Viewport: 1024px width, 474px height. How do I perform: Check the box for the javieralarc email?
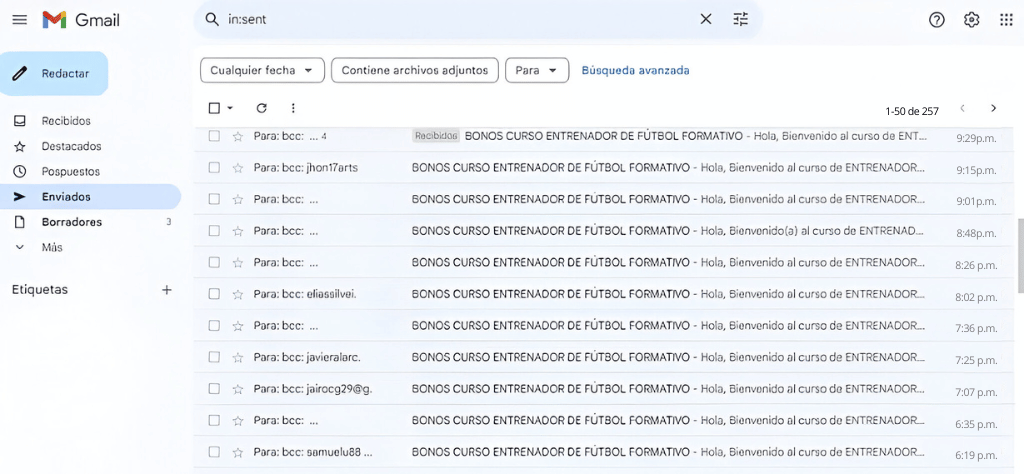pos(214,357)
